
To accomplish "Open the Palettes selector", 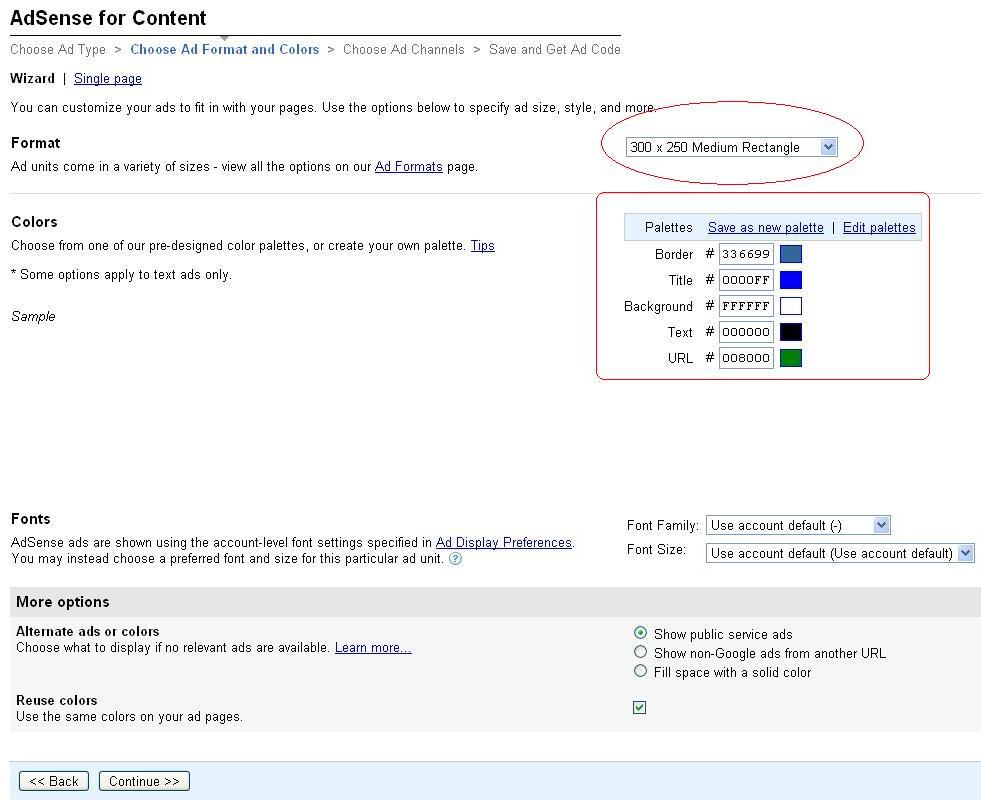I will click(x=668, y=228).
